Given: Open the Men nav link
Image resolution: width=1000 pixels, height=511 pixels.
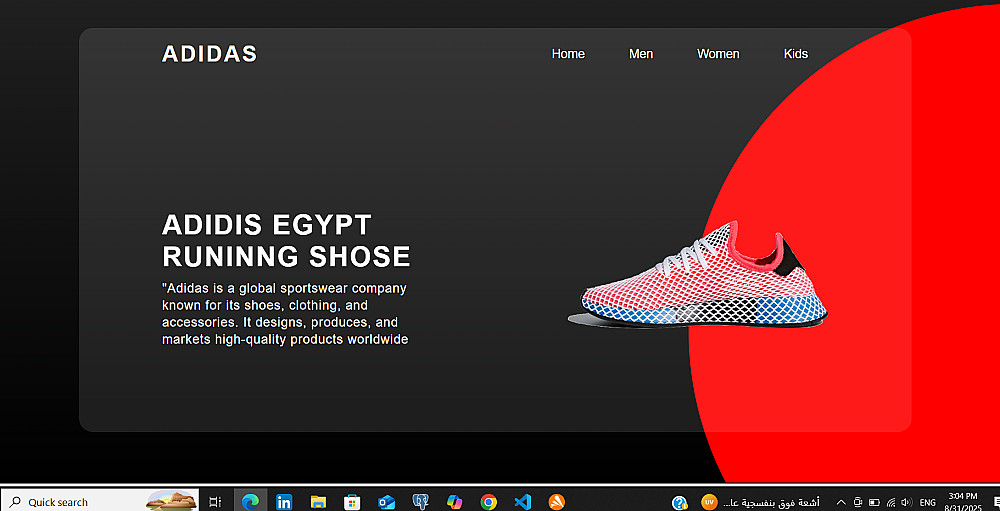Looking at the screenshot, I should pos(641,54).
